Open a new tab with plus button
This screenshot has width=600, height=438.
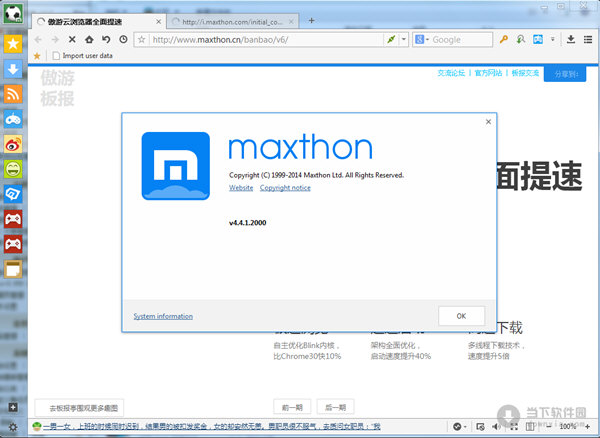click(311, 21)
